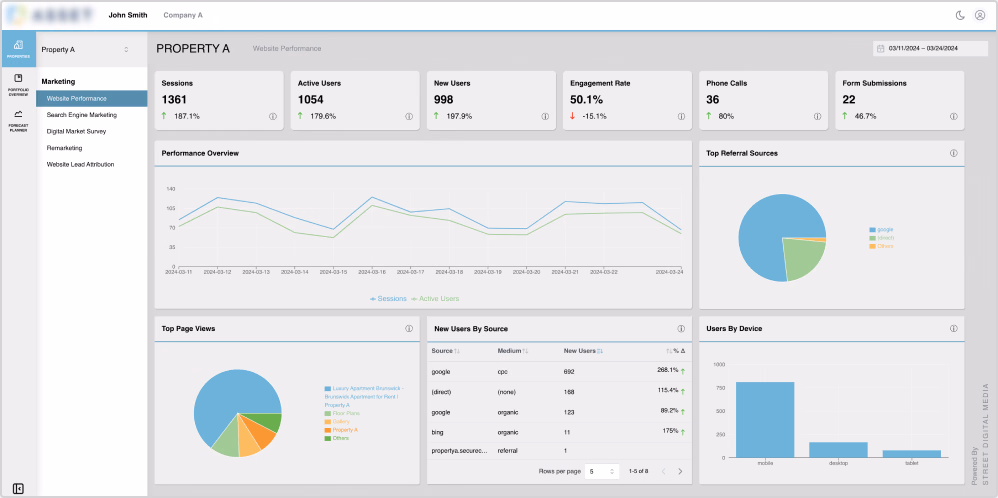Click the tablet bar in device chart
The image size is (998, 498).
click(x=911, y=453)
